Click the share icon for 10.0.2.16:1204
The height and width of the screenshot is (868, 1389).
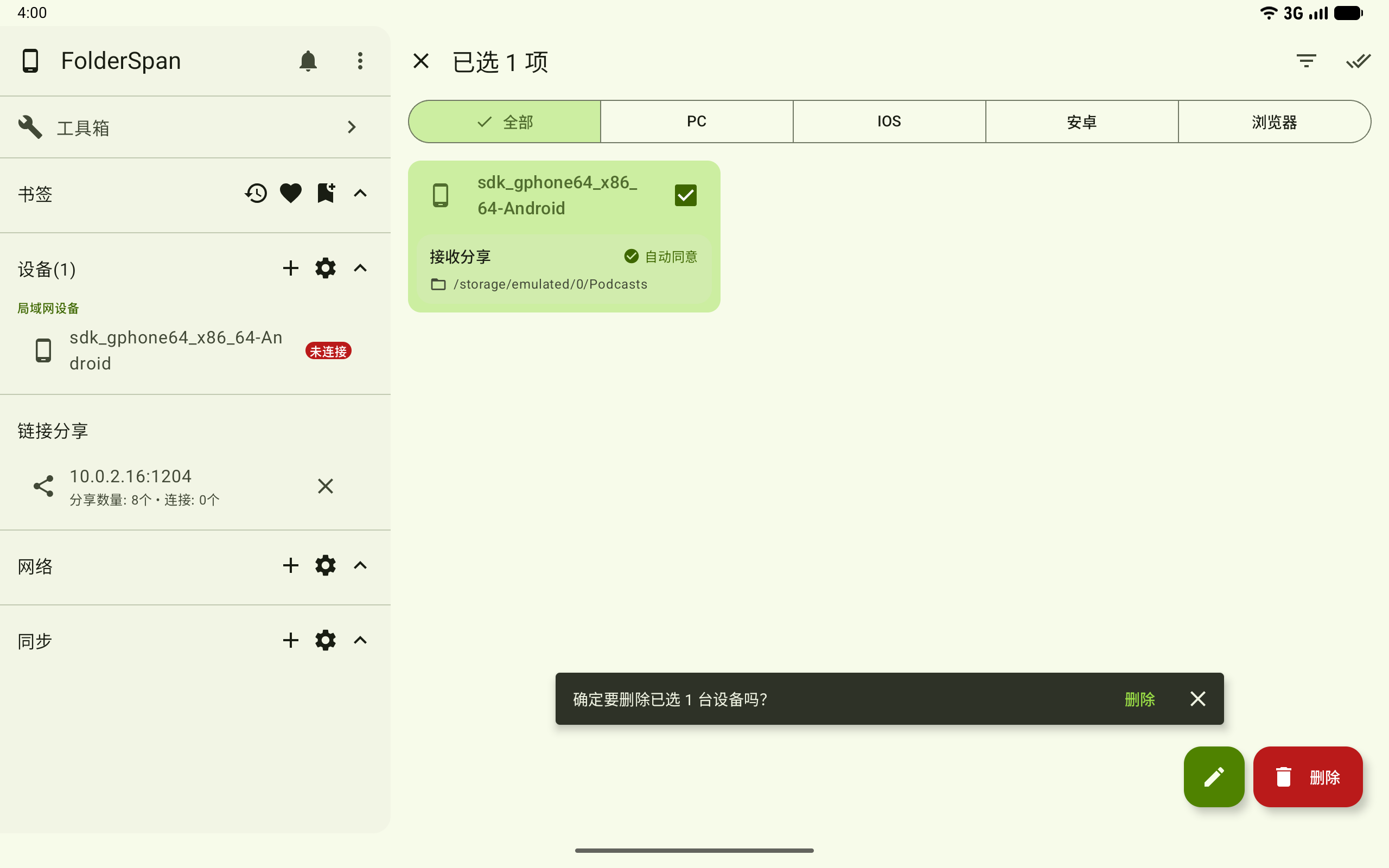point(43,486)
